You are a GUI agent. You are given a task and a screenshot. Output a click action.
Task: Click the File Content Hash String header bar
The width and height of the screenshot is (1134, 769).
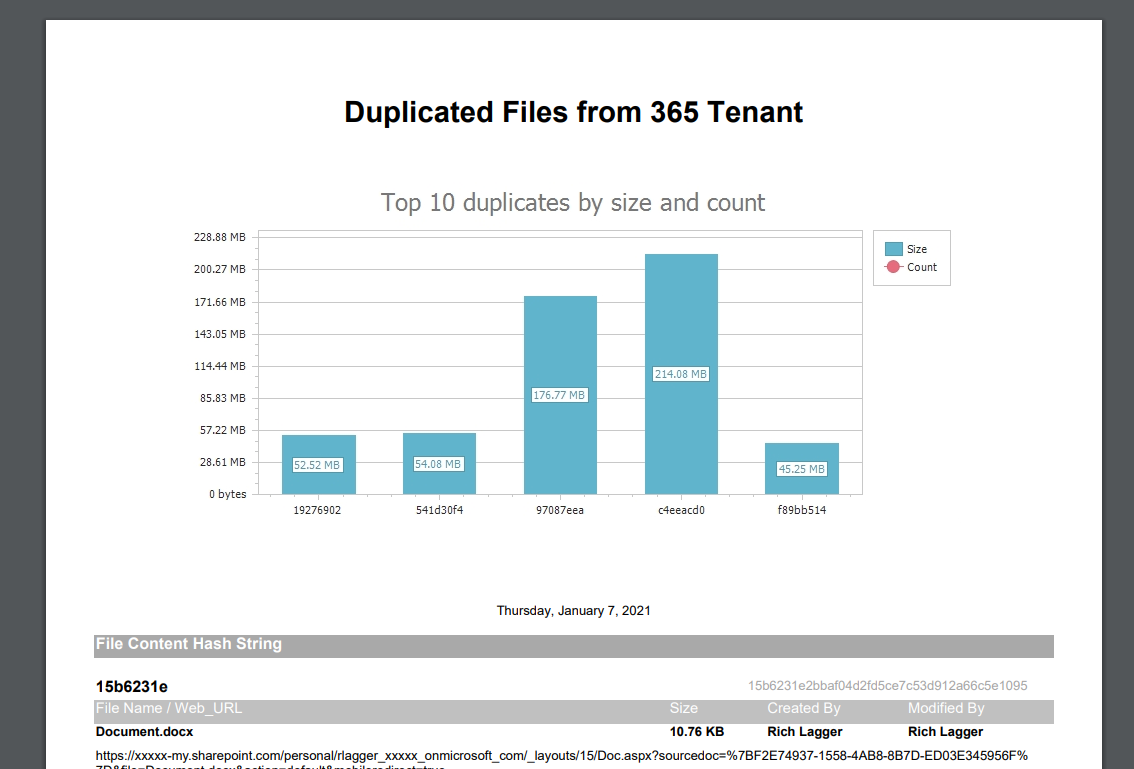click(x=188, y=644)
